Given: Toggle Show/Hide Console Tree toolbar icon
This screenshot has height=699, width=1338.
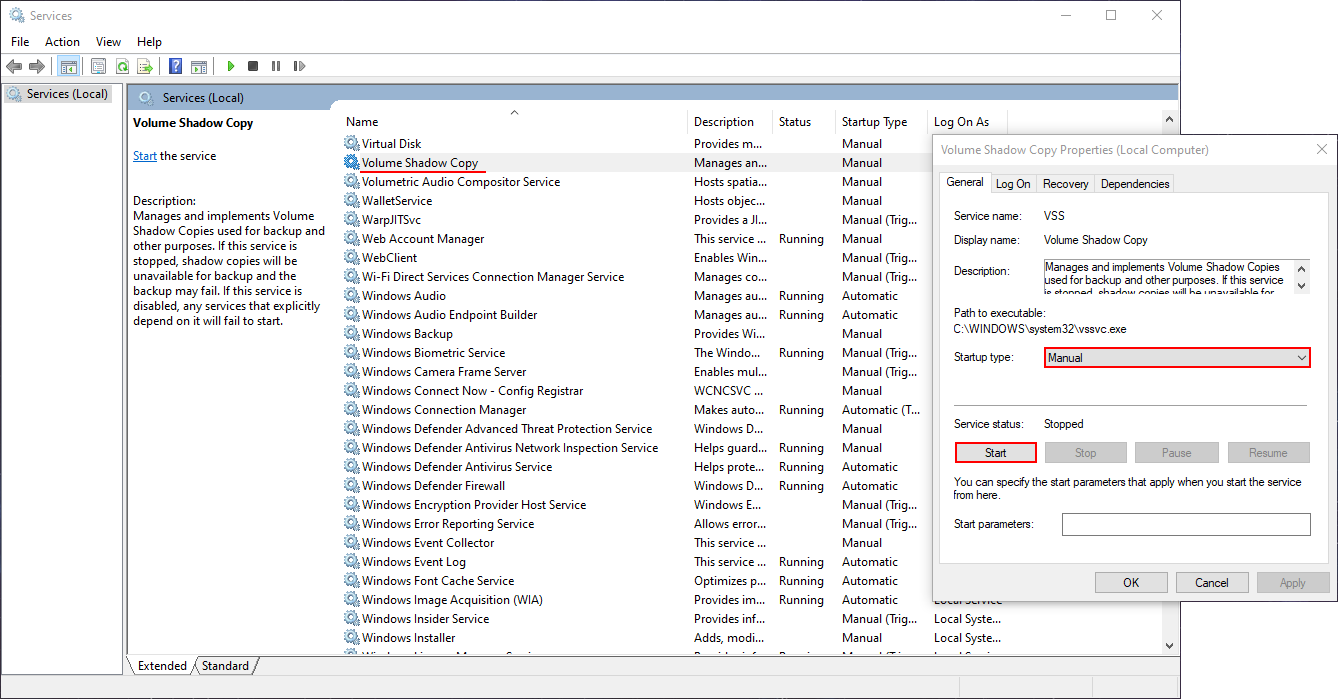Looking at the screenshot, I should coord(69,66).
